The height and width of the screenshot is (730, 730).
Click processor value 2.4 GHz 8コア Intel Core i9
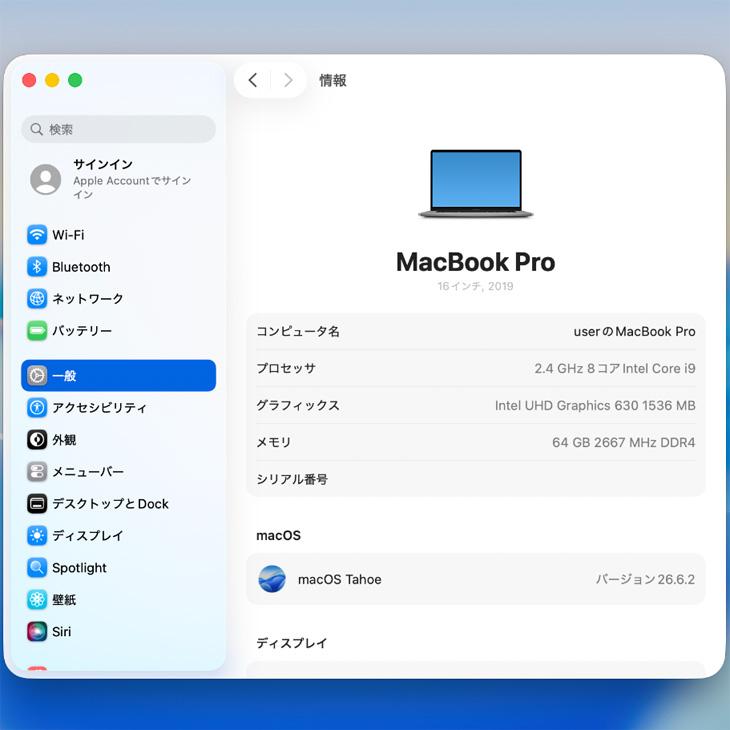point(615,368)
